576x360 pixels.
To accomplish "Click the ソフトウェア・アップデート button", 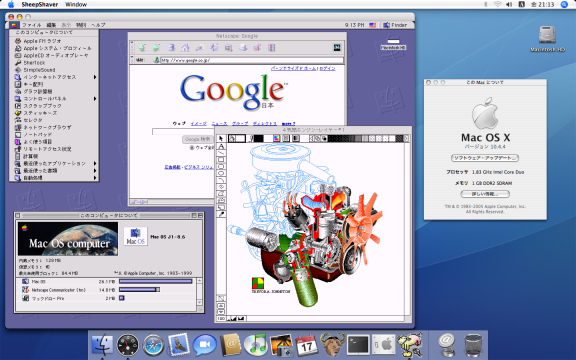I will point(485,158).
